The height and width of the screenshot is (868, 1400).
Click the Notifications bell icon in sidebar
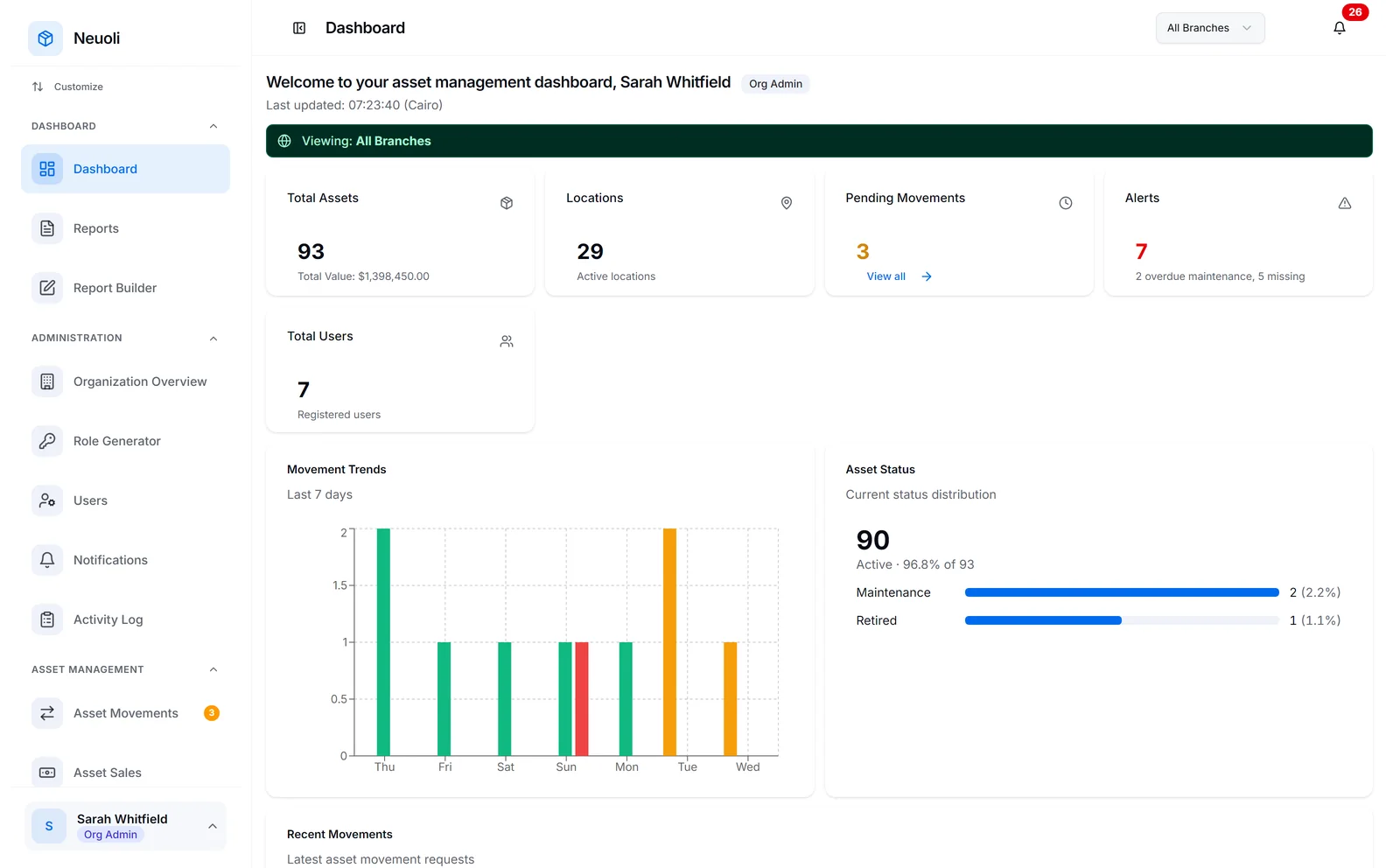[x=47, y=560]
